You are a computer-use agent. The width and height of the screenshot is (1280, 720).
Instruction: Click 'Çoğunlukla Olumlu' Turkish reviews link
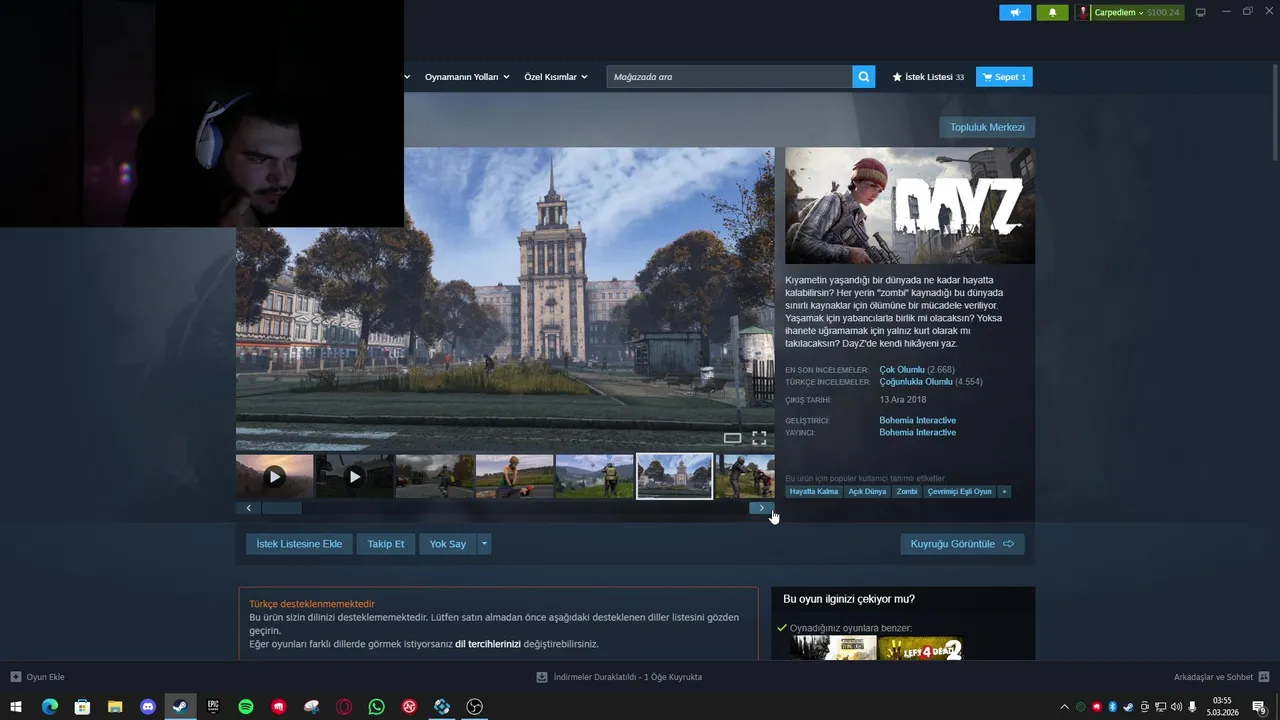[x=916, y=382]
